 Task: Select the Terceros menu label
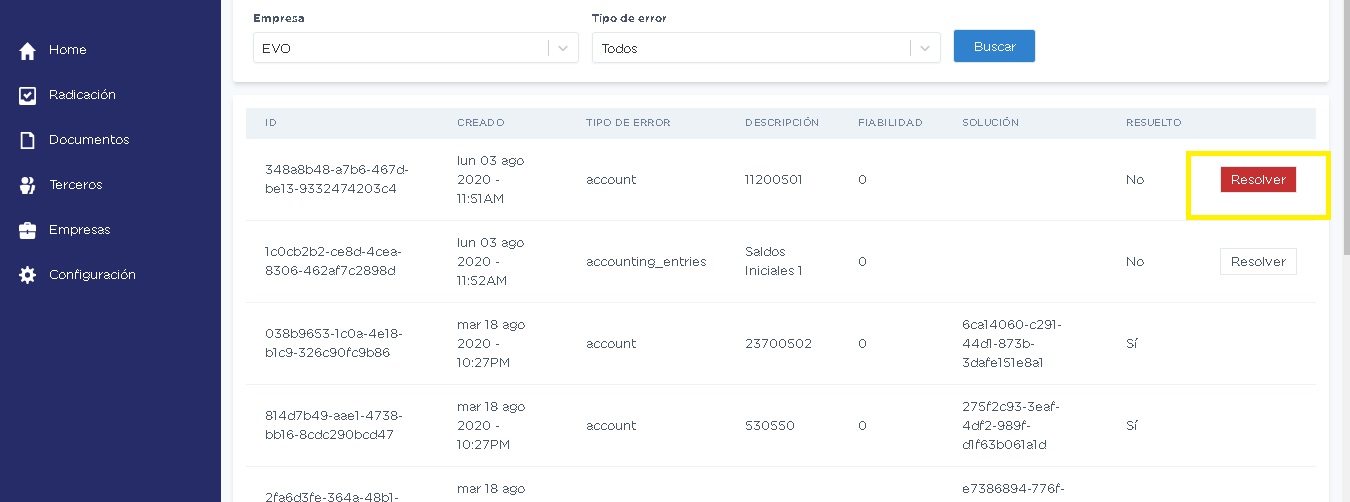[76, 185]
